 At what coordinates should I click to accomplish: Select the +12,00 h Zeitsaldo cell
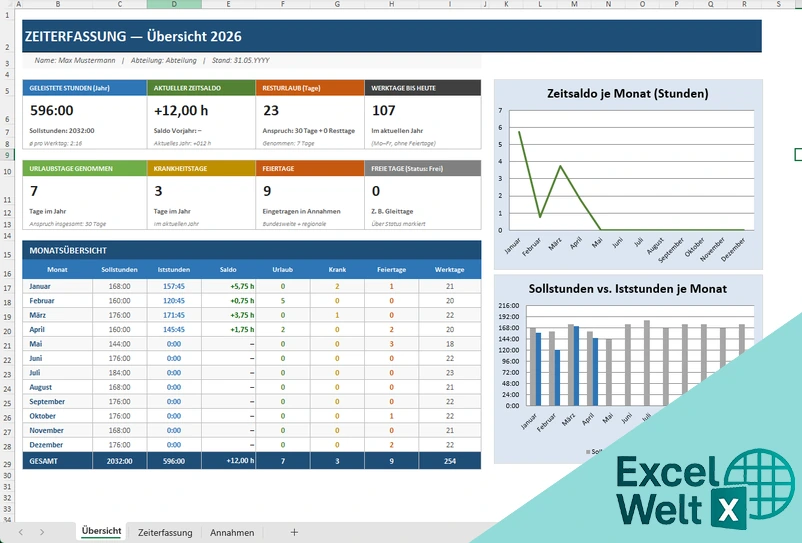point(181,110)
